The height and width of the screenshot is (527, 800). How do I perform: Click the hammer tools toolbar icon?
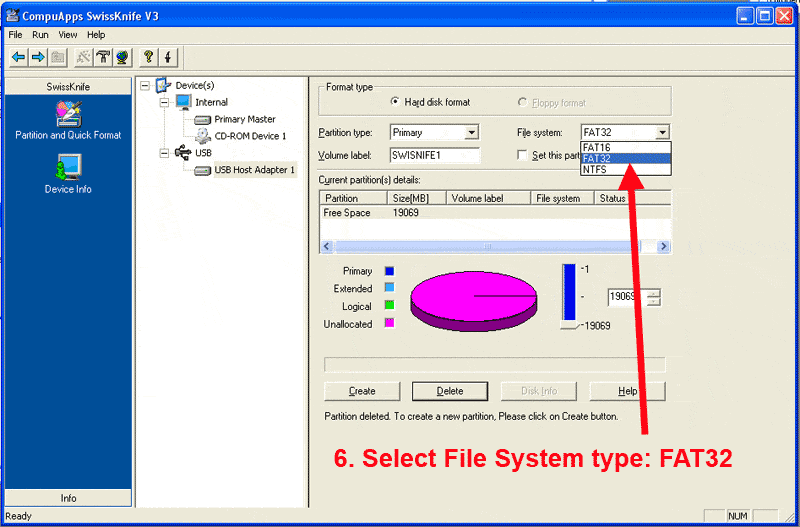[103, 57]
